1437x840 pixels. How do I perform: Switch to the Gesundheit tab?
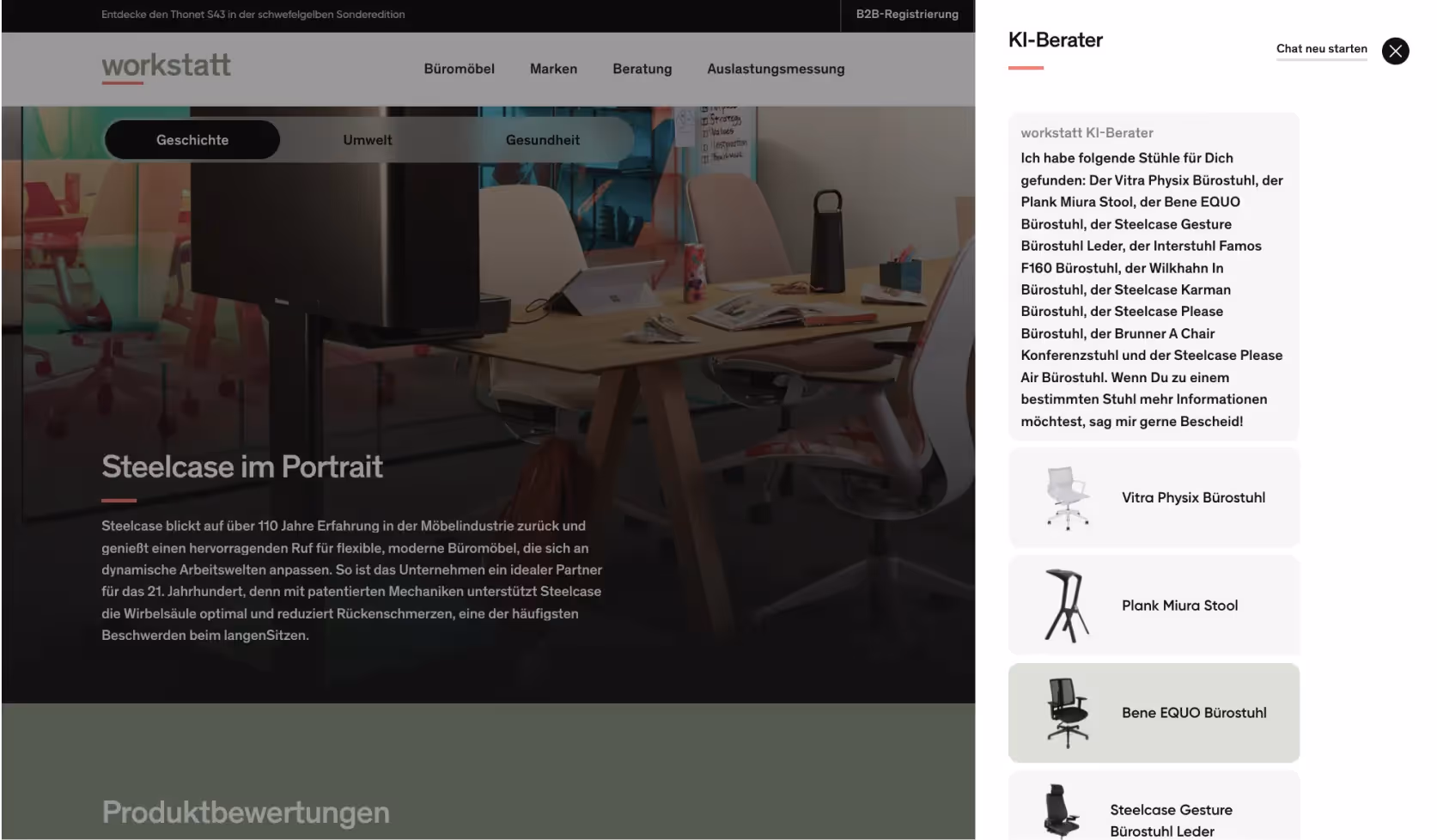(x=543, y=140)
